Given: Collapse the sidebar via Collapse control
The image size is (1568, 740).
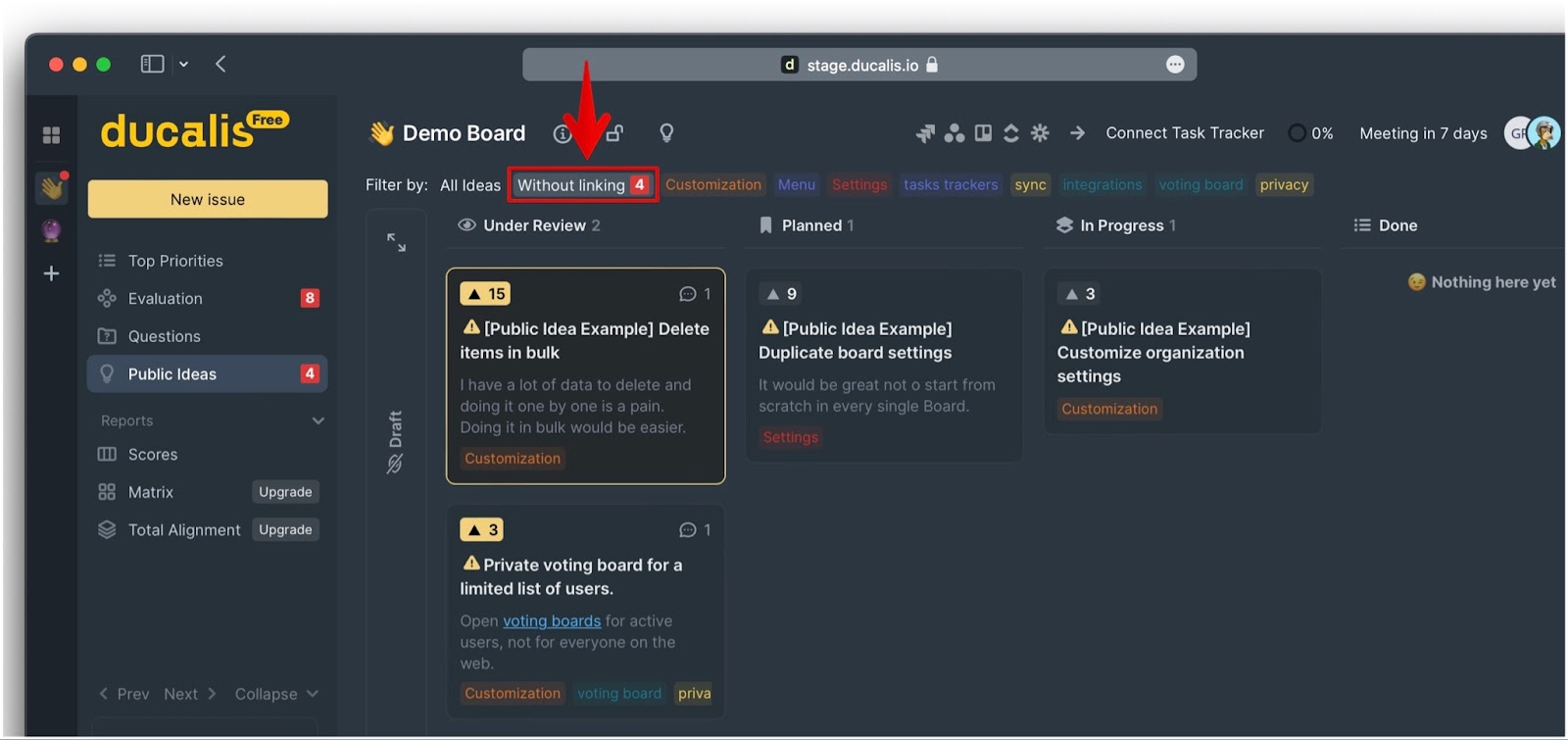Looking at the screenshot, I should pos(276,694).
